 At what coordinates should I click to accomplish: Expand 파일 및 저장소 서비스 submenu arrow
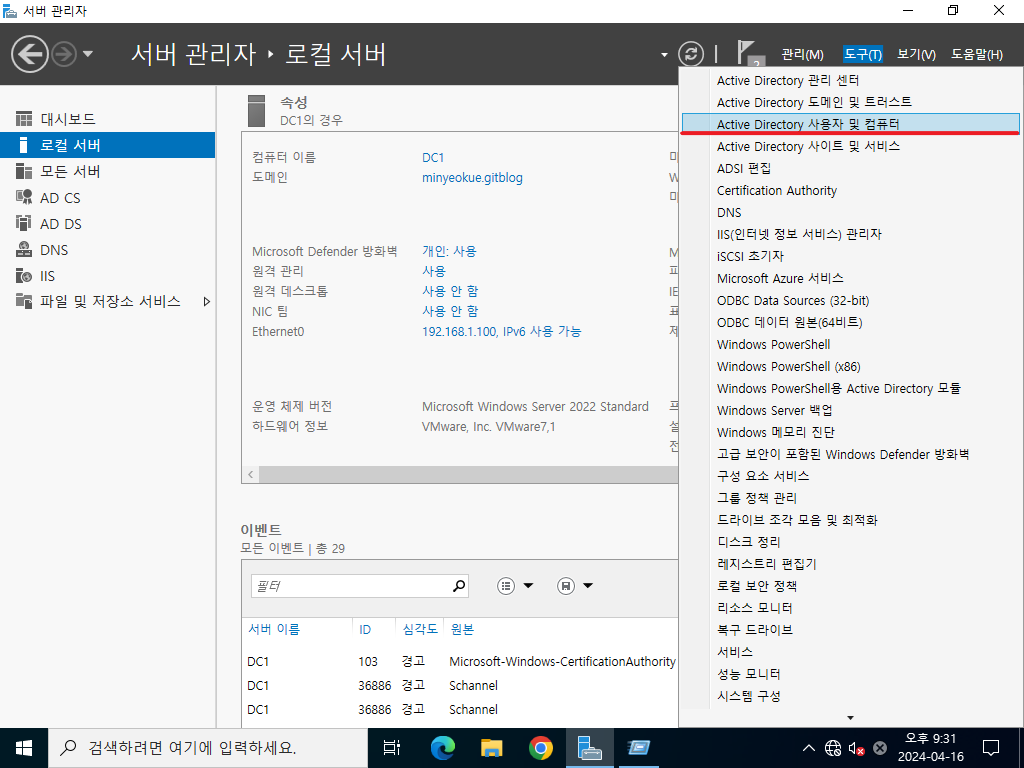pyautogui.click(x=206, y=302)
